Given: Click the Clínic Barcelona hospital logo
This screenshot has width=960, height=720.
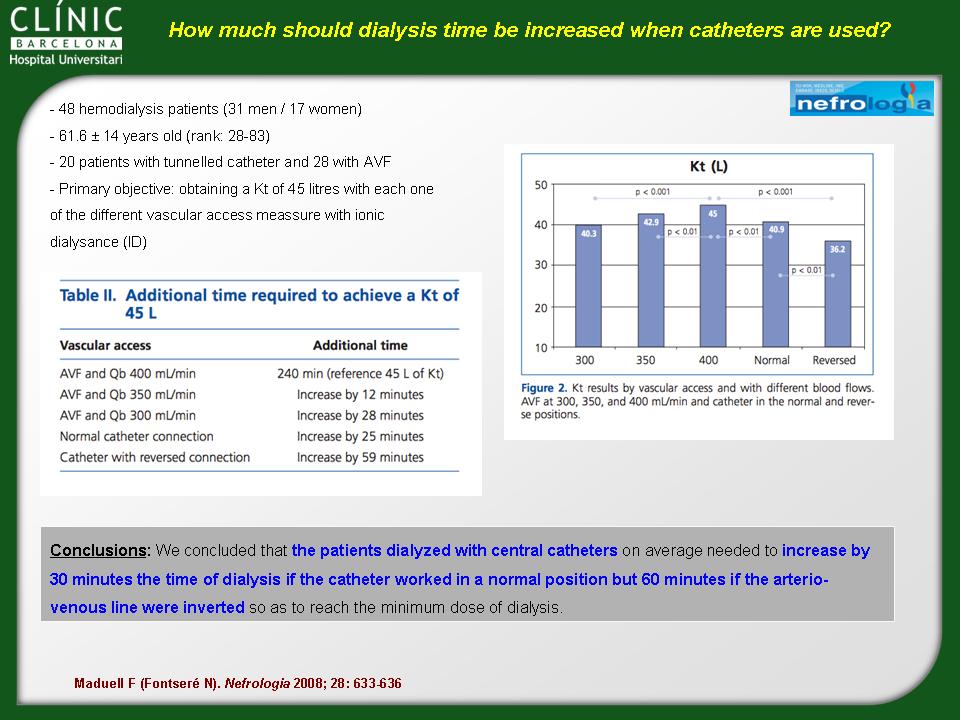Looking at the screenshot, I should (x=66, y=35).
